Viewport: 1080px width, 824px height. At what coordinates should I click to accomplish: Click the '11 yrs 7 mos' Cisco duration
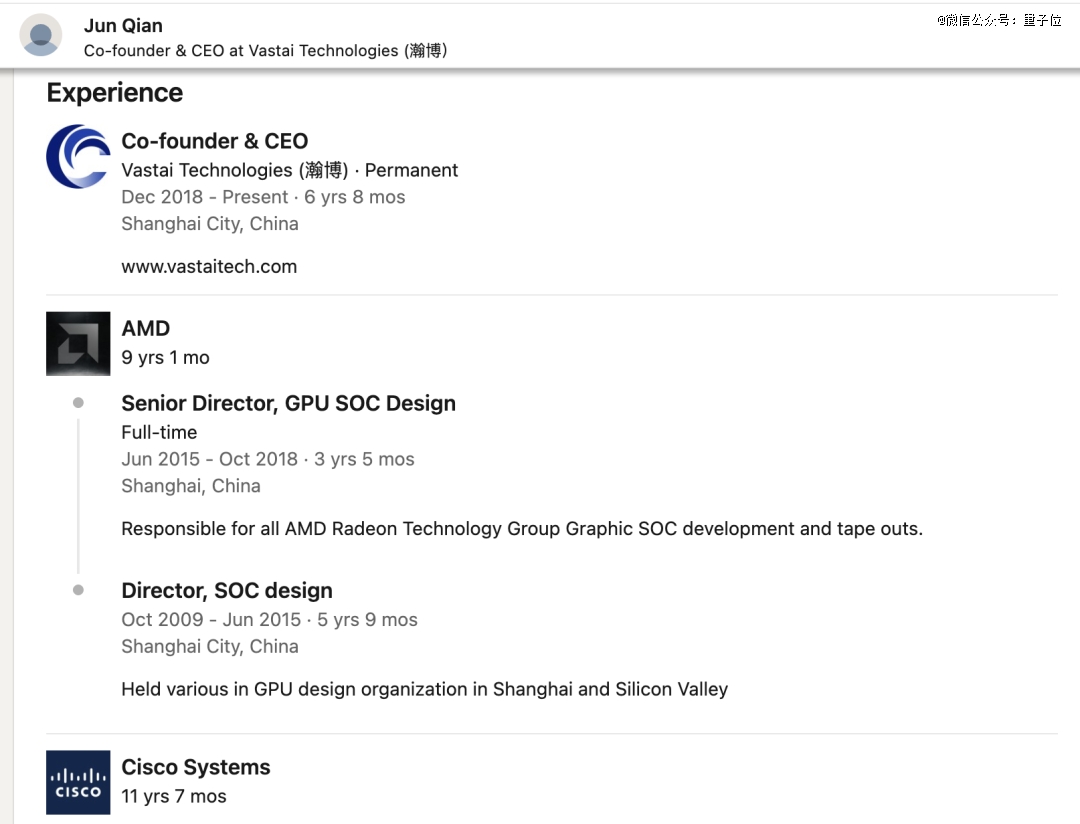click(174, 796)
